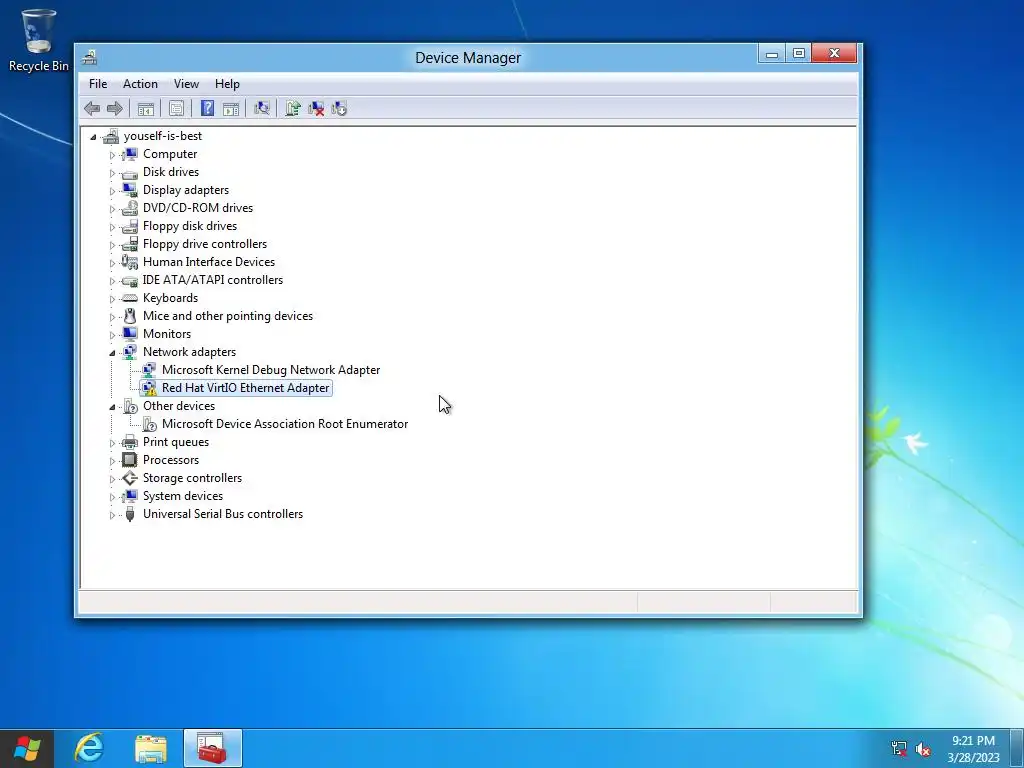Click the Start button

(27, 748)
